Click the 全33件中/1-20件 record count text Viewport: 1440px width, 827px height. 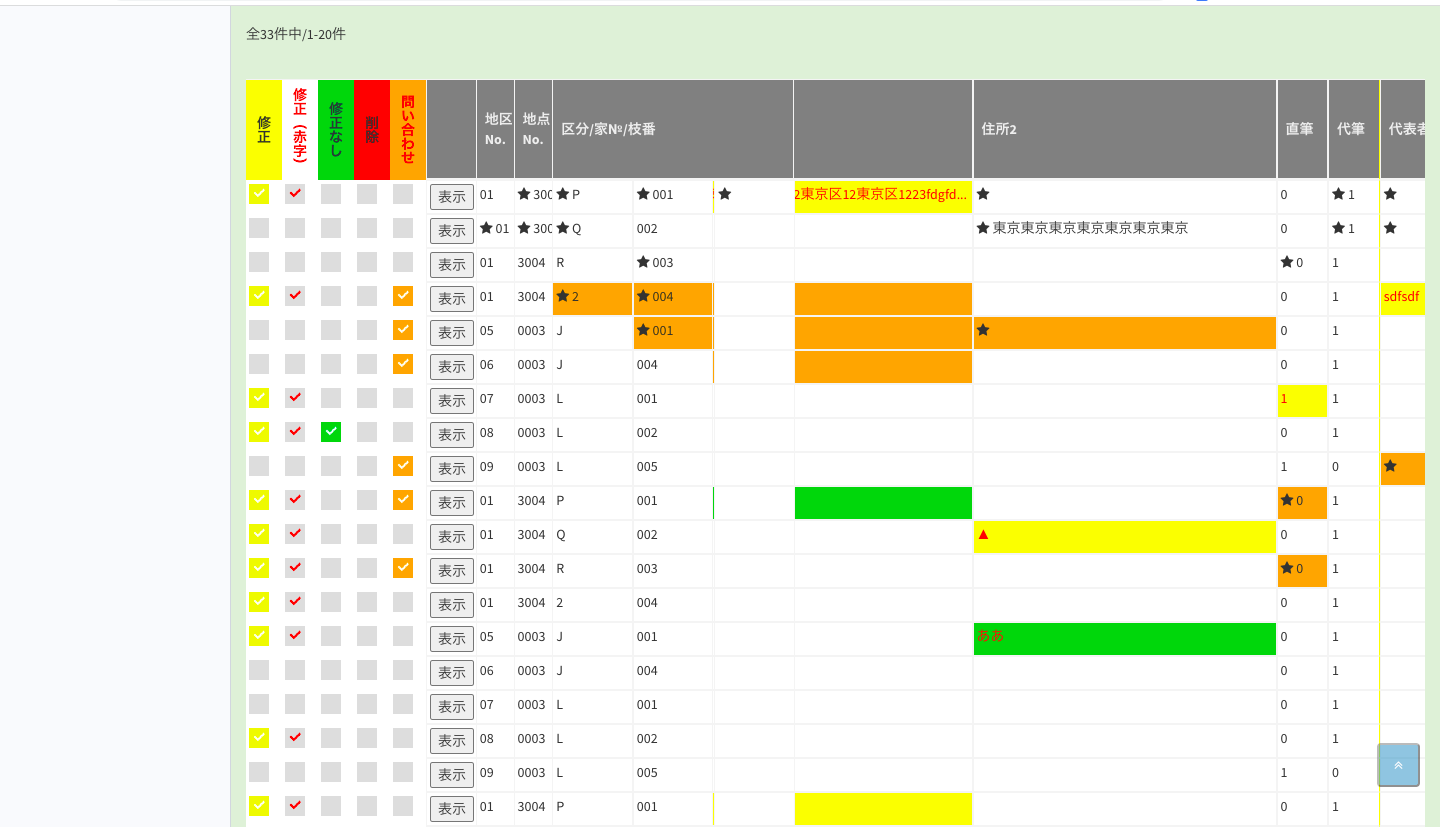pos(296,34)
